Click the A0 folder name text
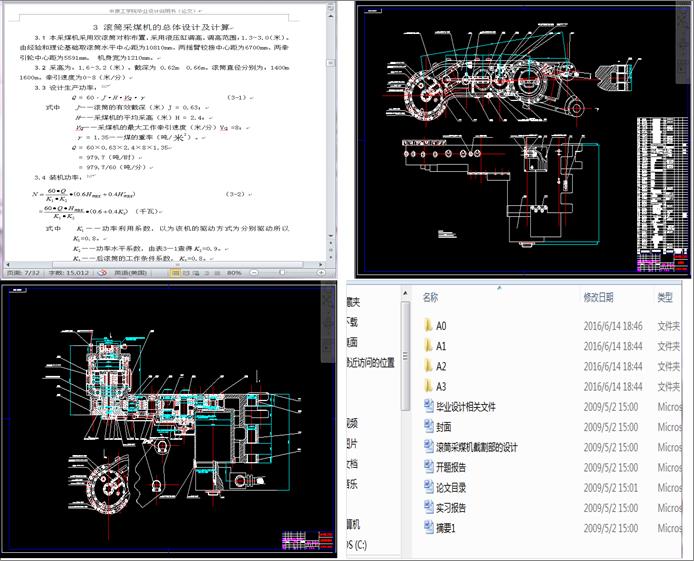694x561 pixels. point(441,326)
